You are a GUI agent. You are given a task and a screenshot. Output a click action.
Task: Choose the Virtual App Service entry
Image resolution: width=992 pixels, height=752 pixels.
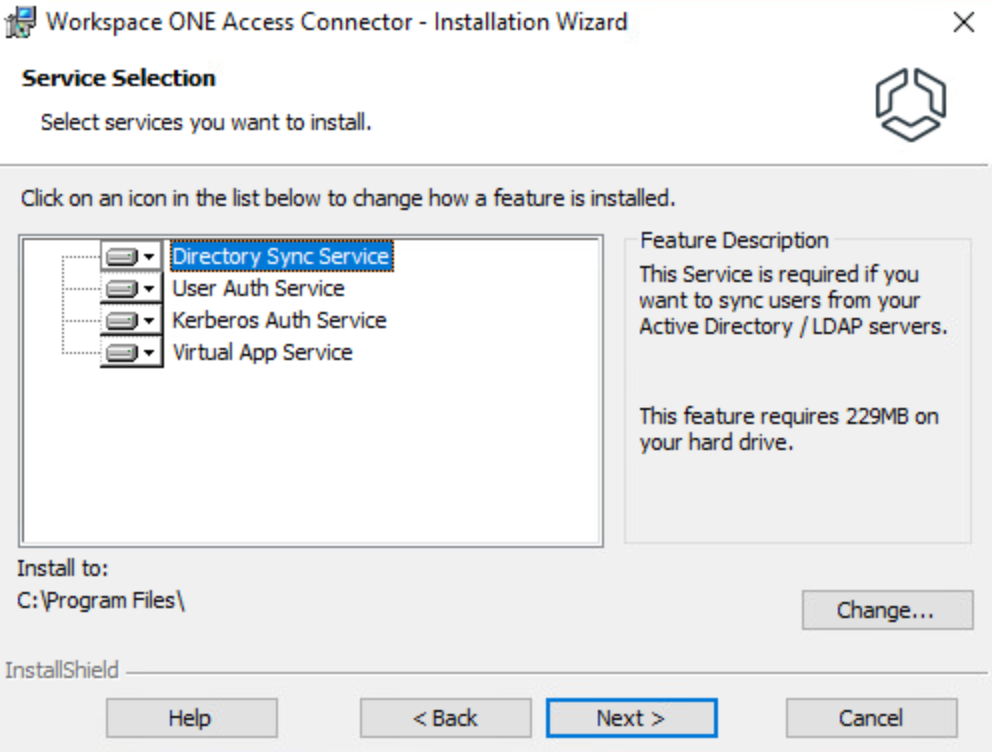coord(262,353)
